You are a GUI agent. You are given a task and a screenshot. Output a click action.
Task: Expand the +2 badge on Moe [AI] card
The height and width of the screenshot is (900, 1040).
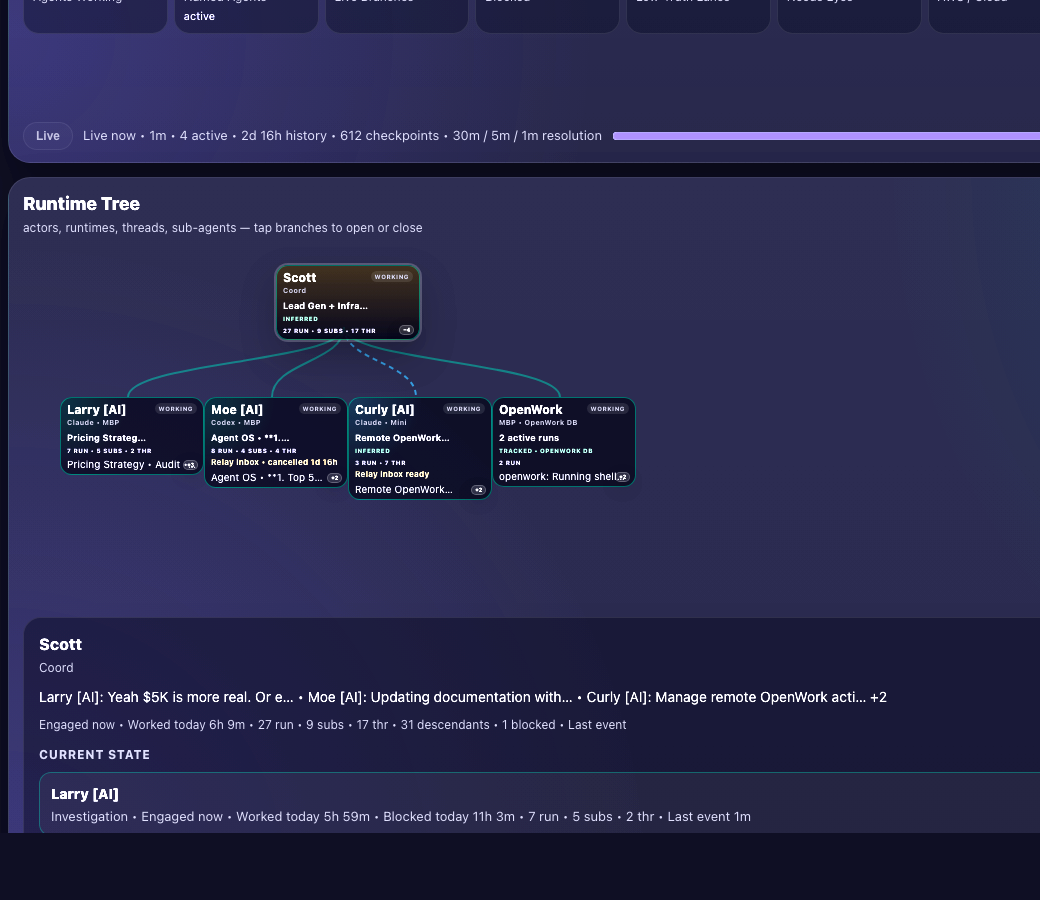coord(334,478)
